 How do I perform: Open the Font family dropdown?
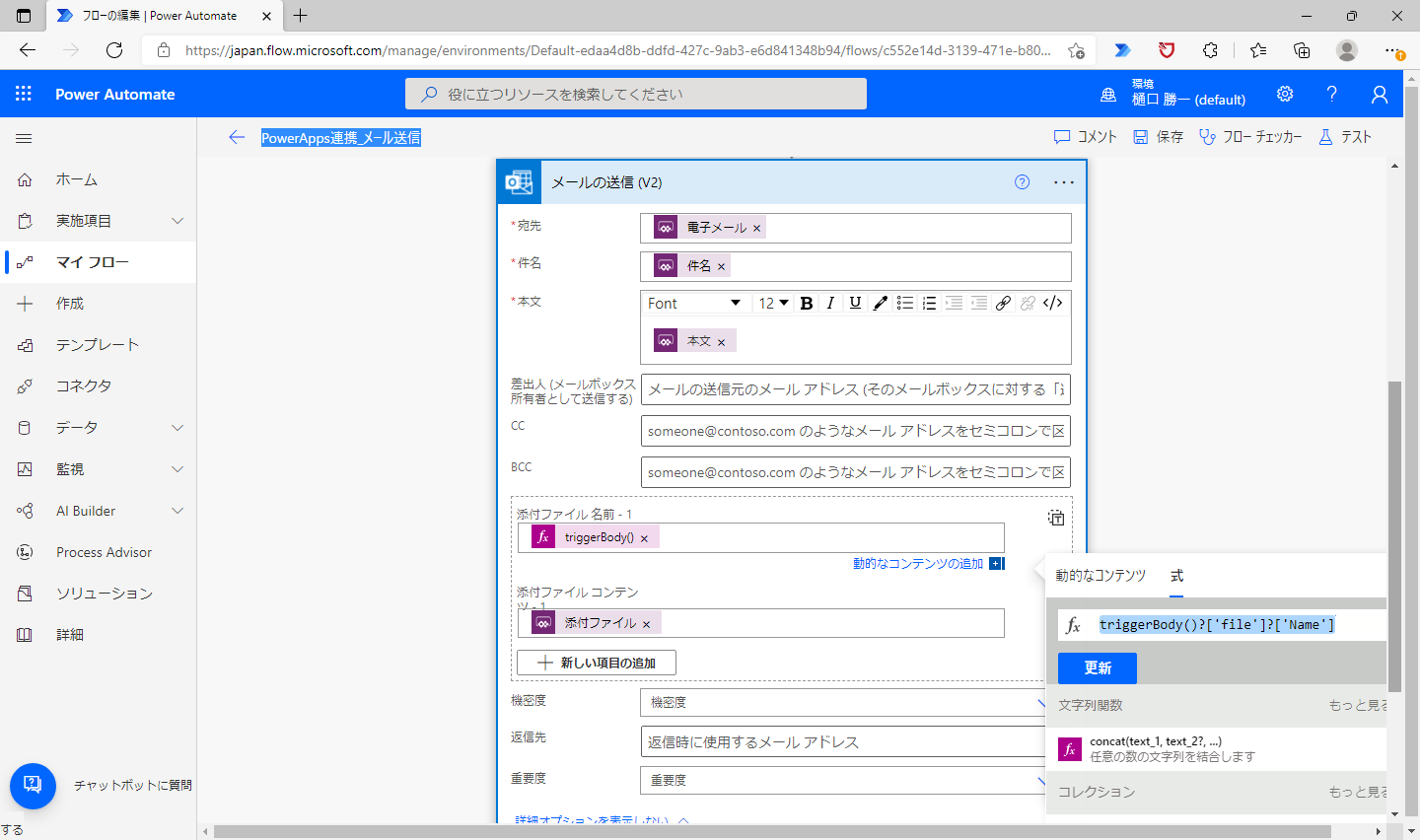pyautogui.click(x=695, y=303)
